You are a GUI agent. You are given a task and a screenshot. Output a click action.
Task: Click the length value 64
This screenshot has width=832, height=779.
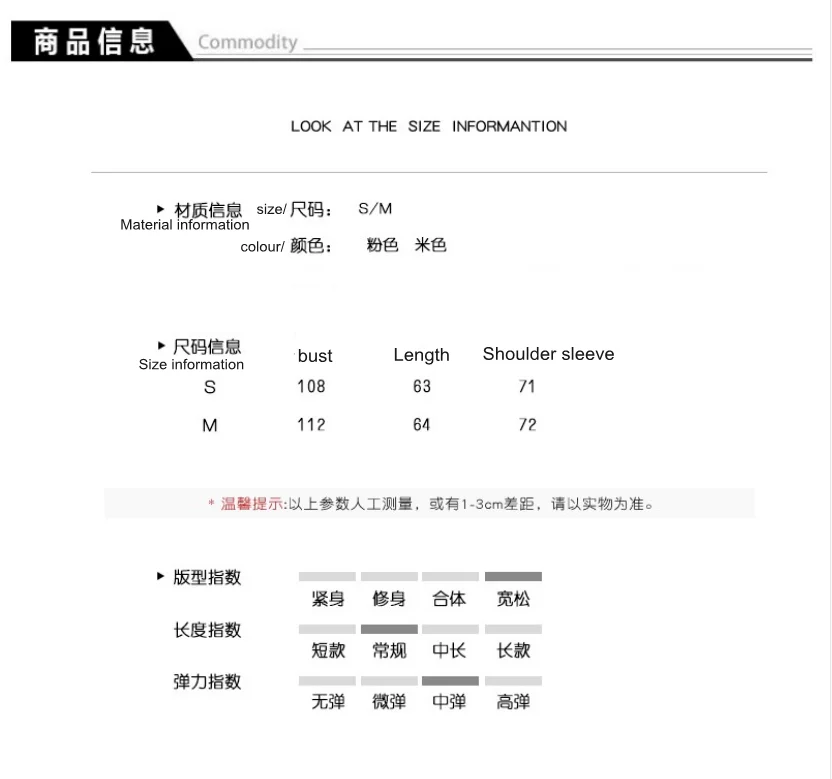click(422, 425)
